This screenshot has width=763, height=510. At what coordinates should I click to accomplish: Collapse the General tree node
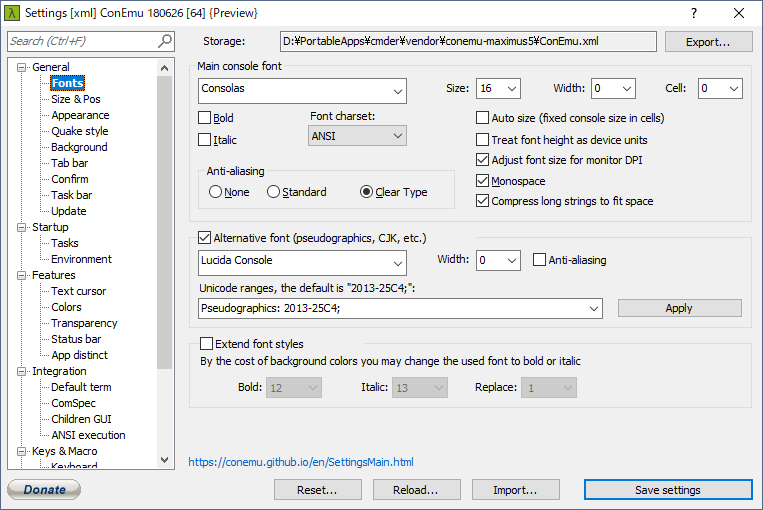(x=21, y=67)
